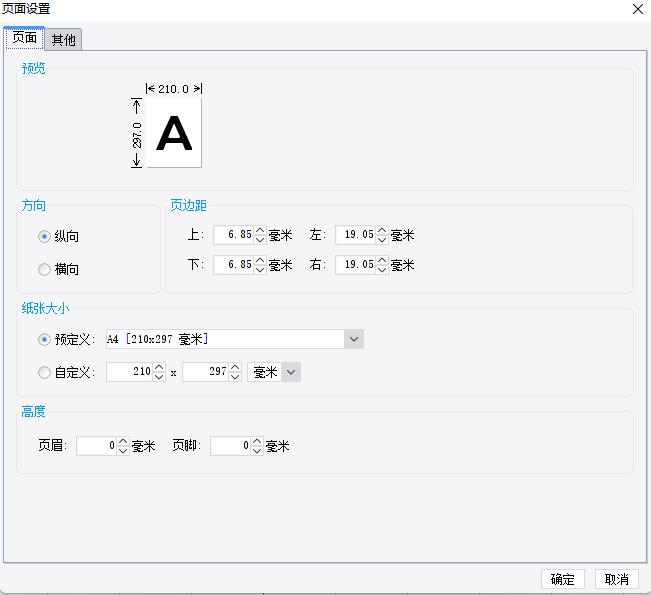This screenshot has width=651, height=595.
Task: Click the right margin 19.05 input field
Action: (356, 264)
